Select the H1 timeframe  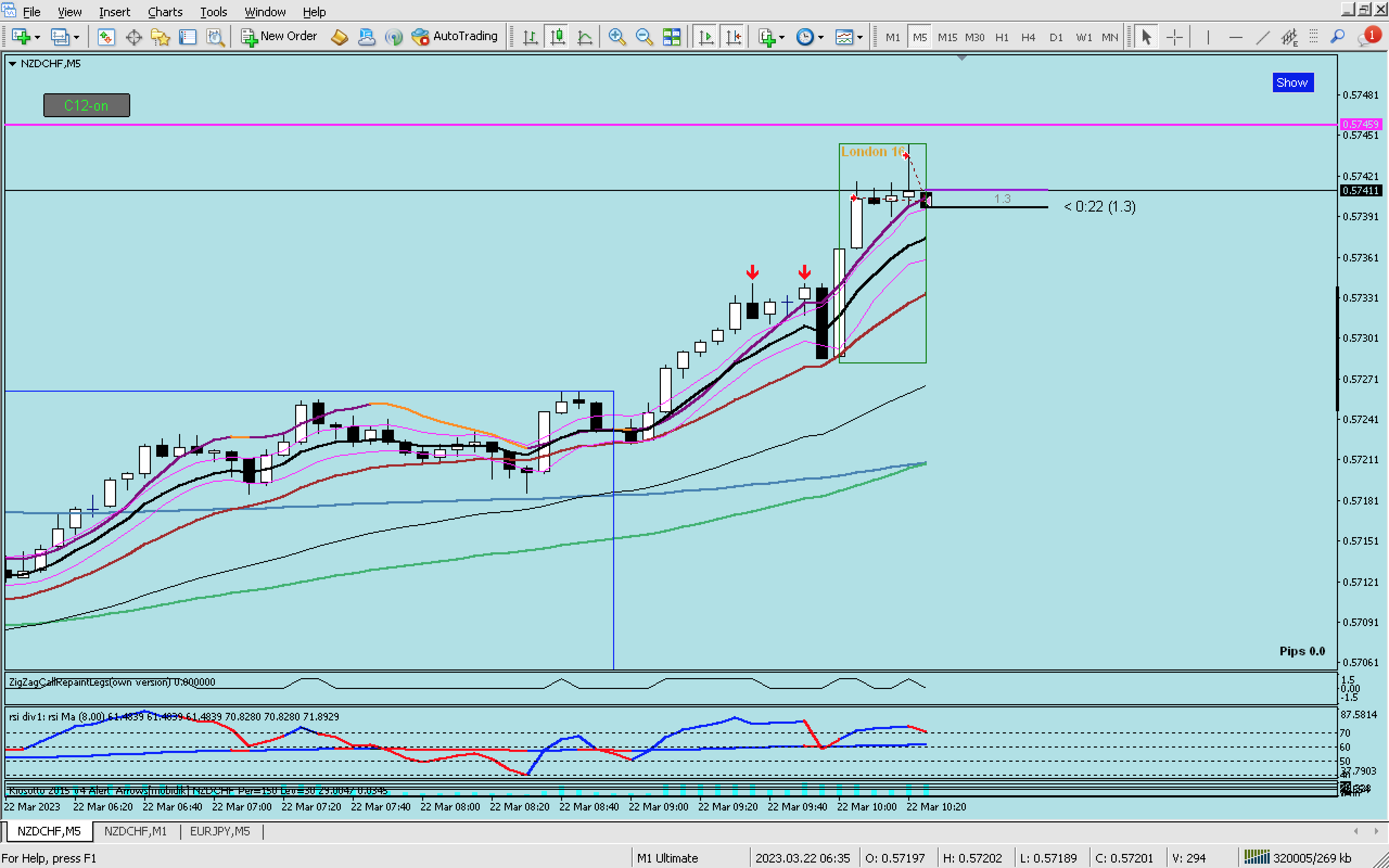[x=1002, y=37]
